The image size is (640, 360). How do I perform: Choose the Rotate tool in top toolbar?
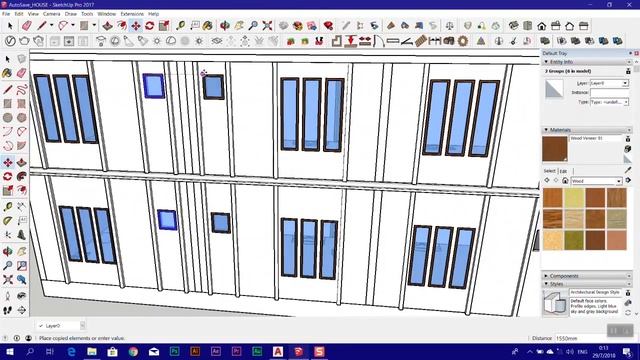pyautogui.click(x=150, y=26)
